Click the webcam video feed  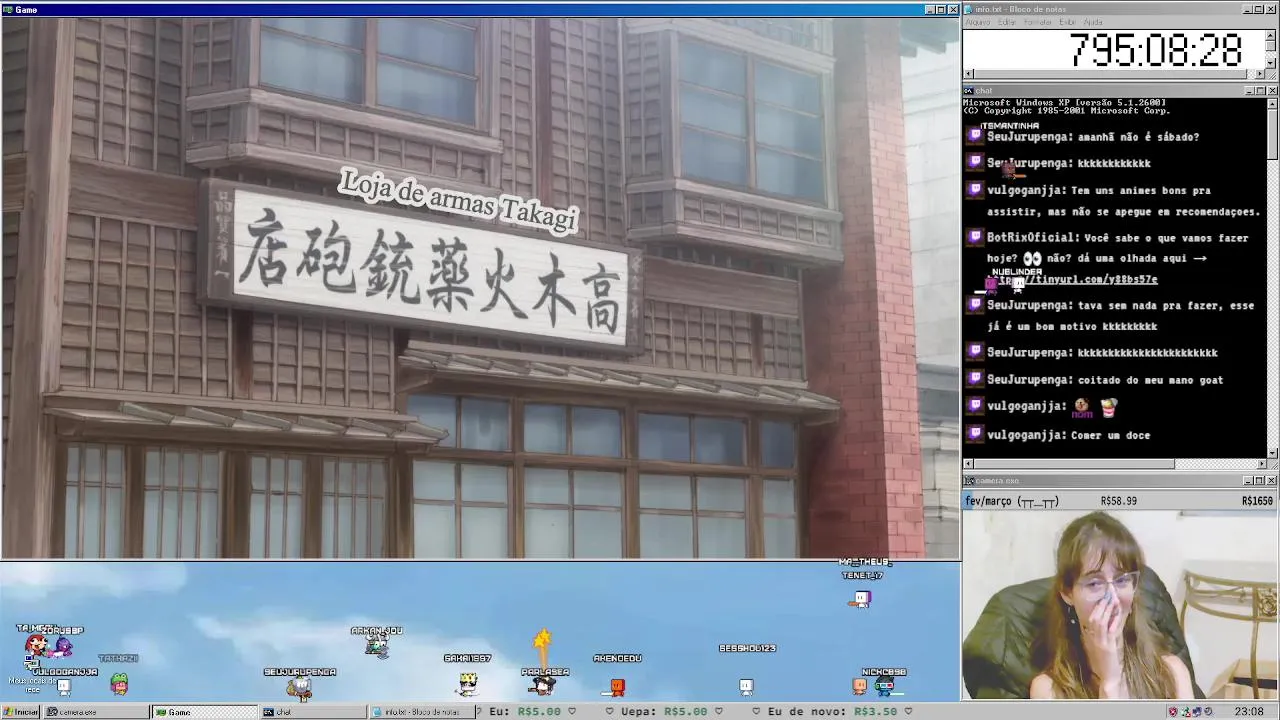[1120, 605]
